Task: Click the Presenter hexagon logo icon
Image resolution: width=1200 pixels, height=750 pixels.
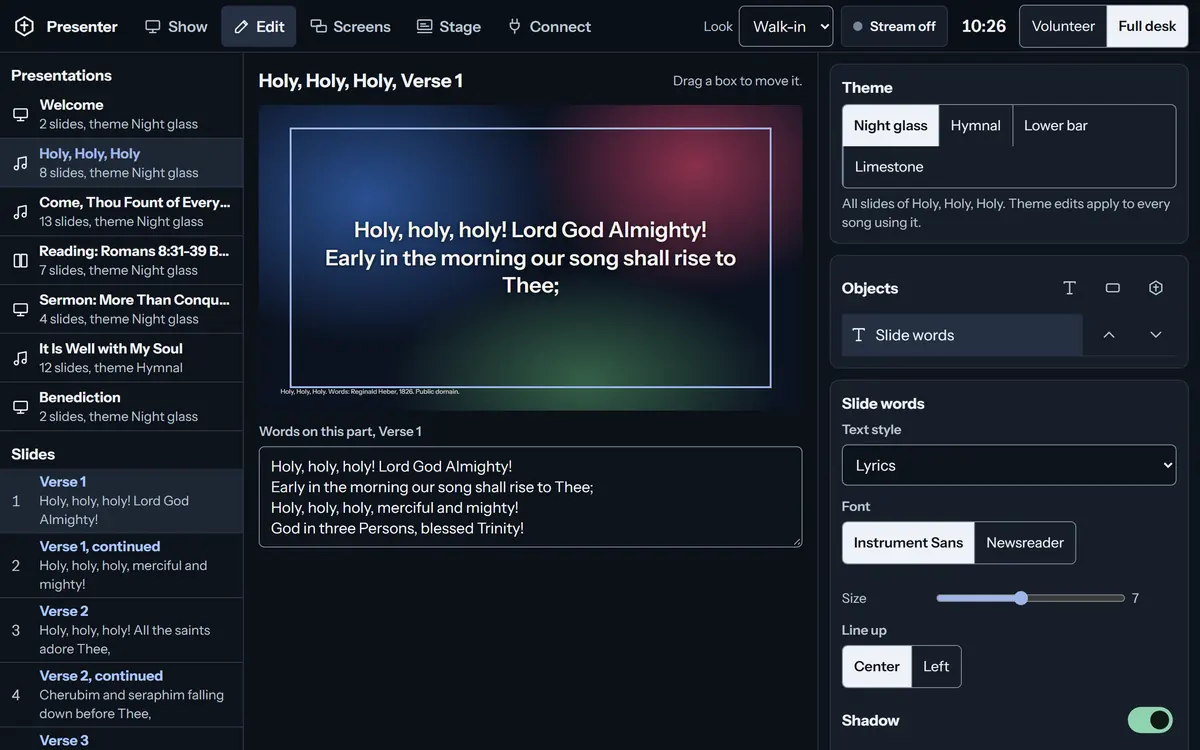Action: [24, 26]
